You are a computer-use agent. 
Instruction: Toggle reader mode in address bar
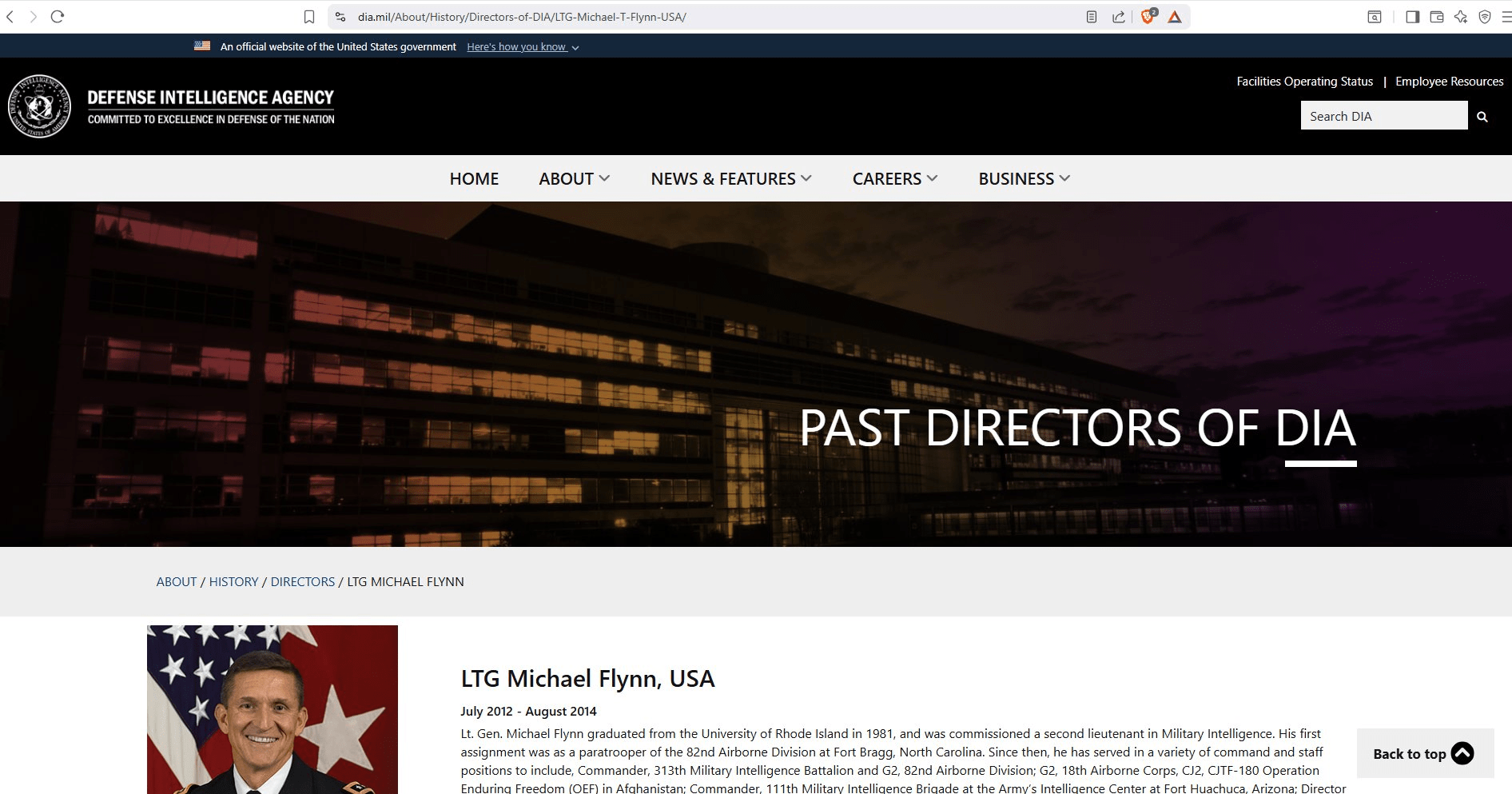[x=1092, y=17]
